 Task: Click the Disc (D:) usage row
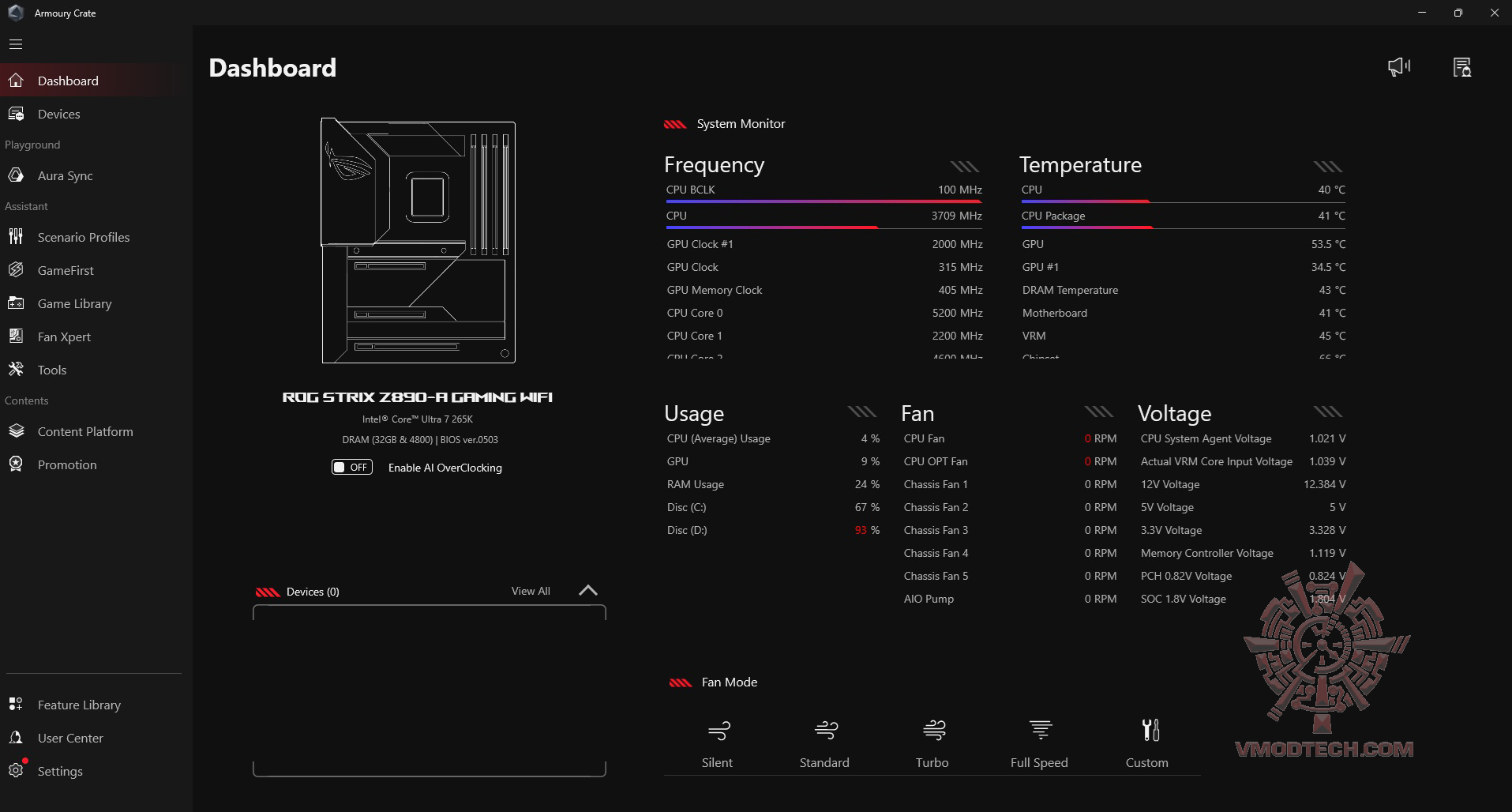coord(773,530)
